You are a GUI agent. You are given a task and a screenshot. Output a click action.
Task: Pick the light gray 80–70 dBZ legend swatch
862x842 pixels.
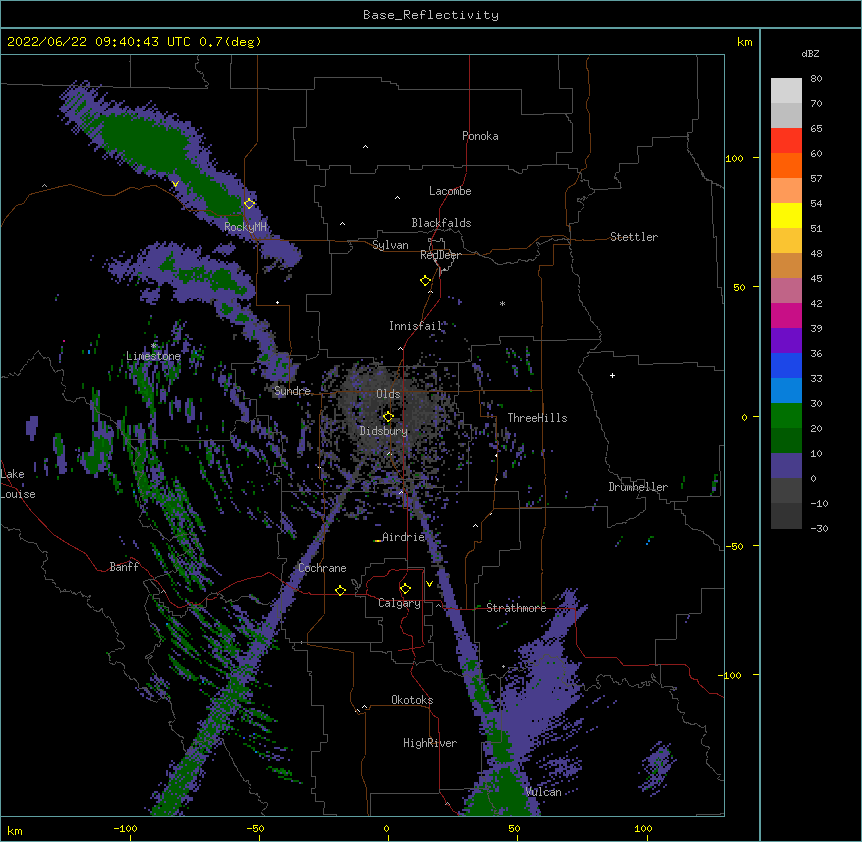786,91
